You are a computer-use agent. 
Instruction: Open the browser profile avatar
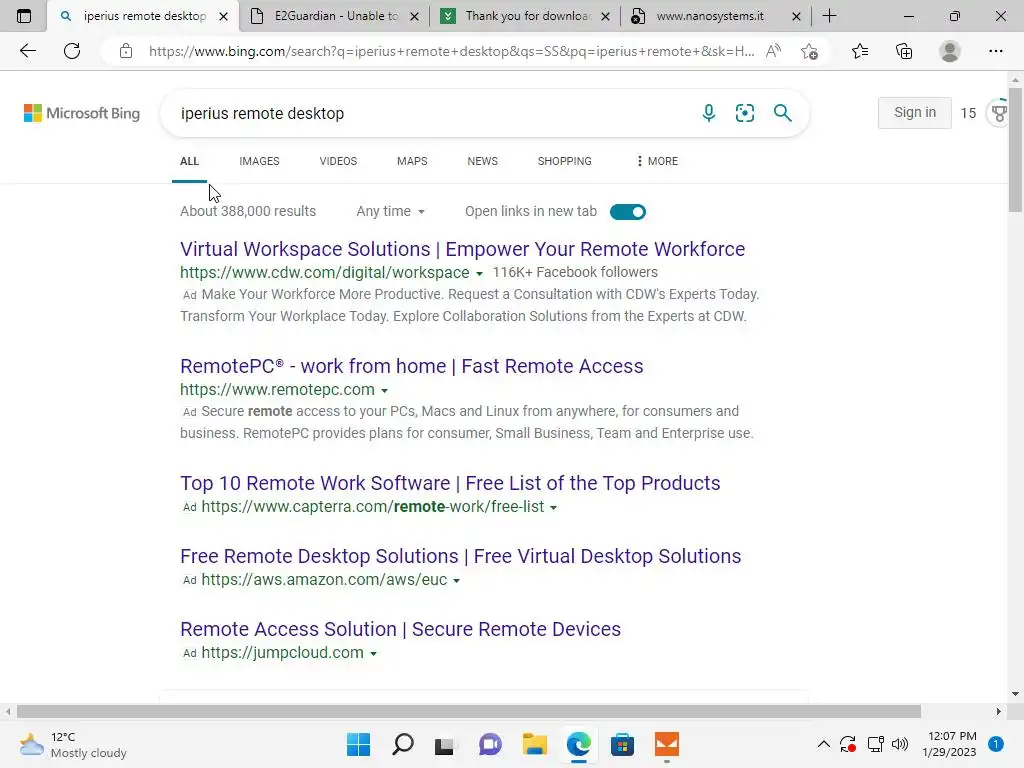click(950, 51)
